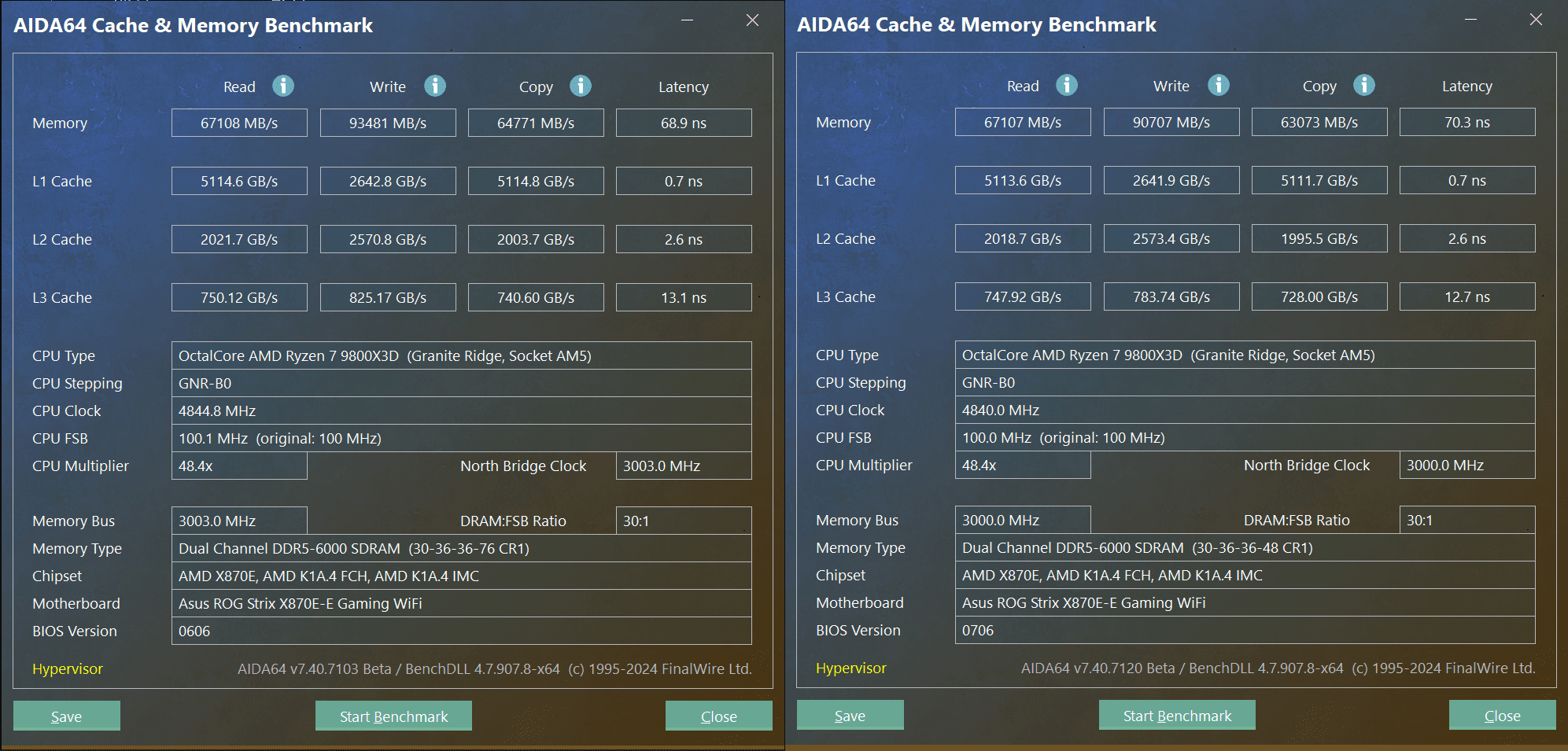Click the Read info icon in right window
Viewport: 1568px width, 751px height.
[x=1067, y=85]
